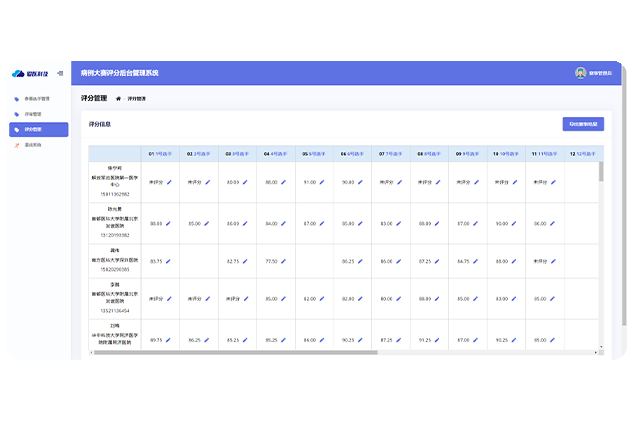This screenshot has height=421, width=633.
Task: Edit the 84.75 score under column 09
Action: point(476,262)
